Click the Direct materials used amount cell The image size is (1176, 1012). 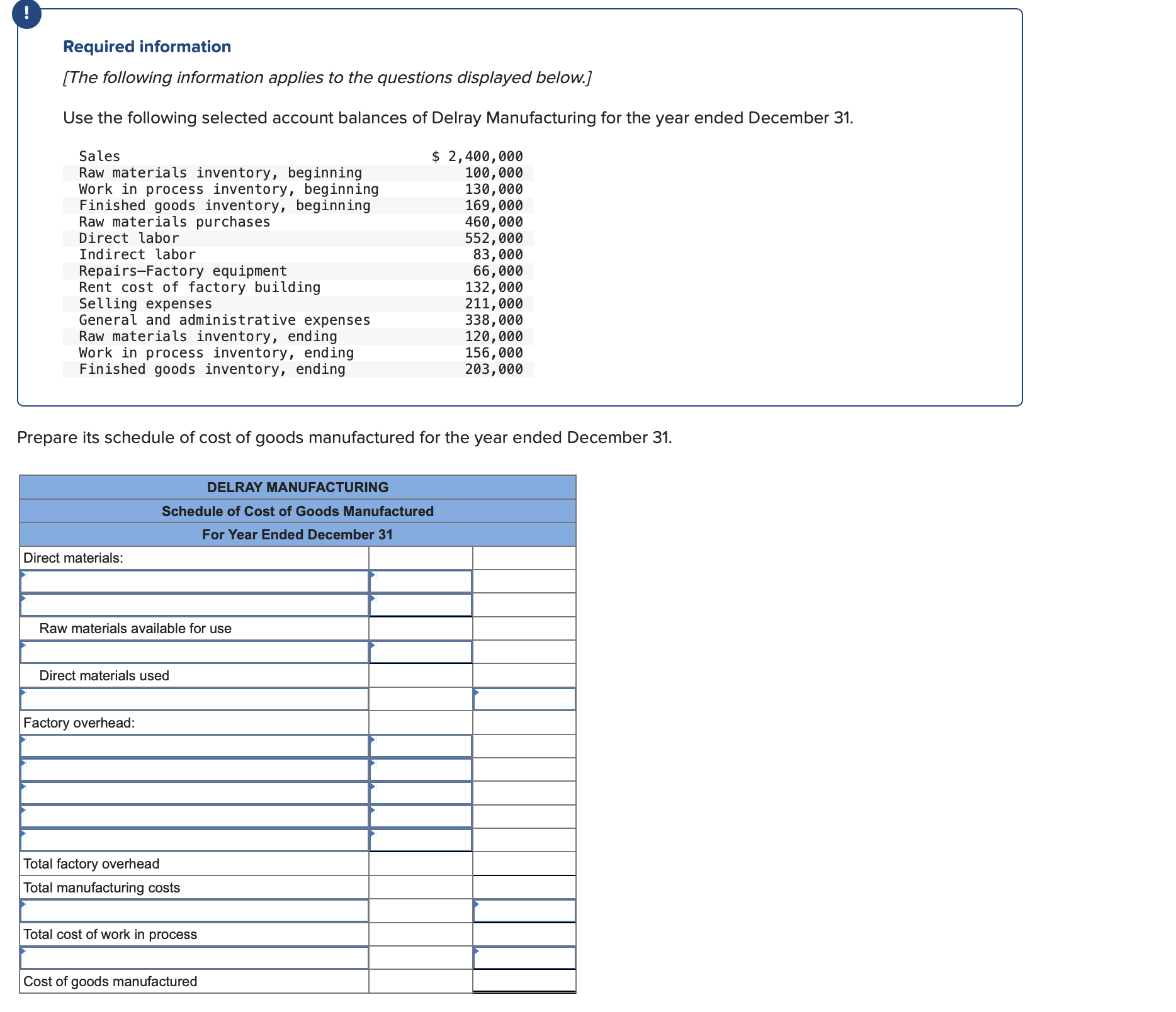pyautogui.click(x=421, y=675)
